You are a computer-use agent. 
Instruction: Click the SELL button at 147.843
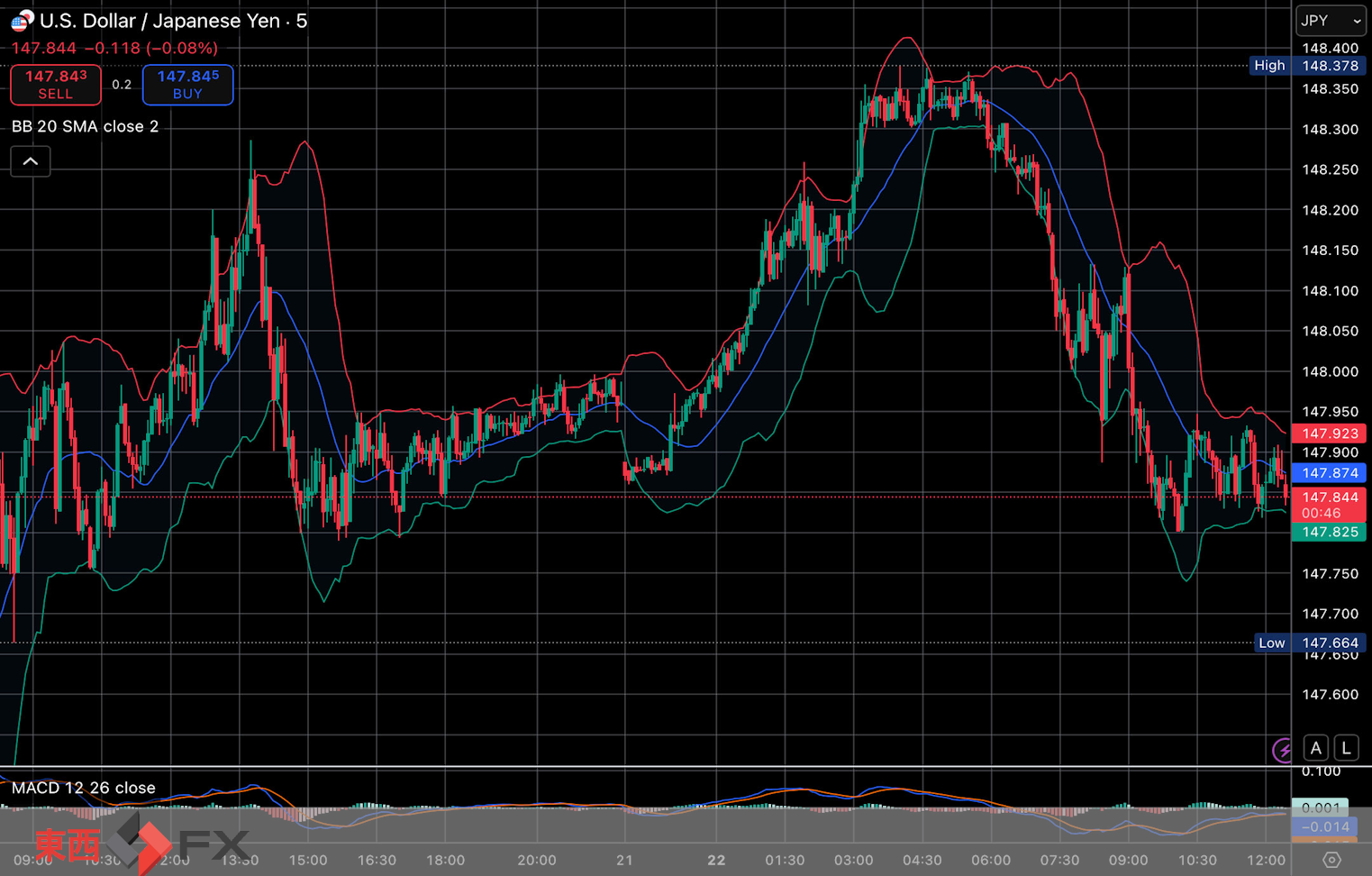(x=56, y=85)
